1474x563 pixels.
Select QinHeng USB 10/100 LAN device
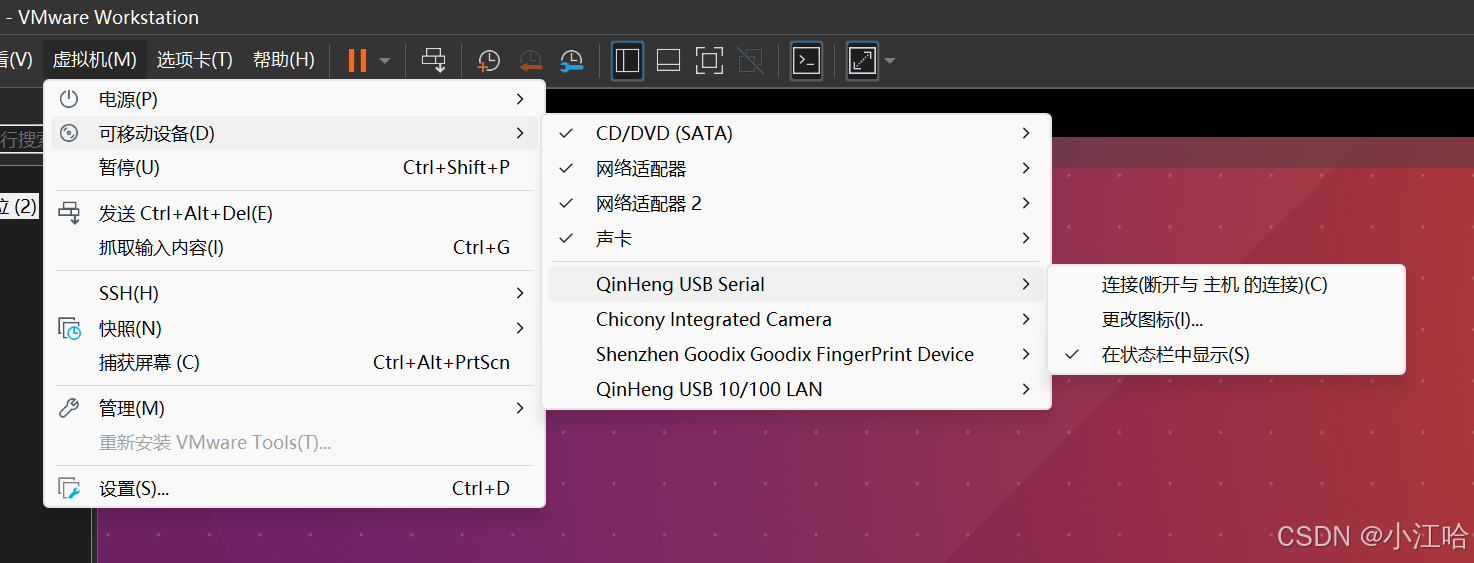pos(796,389)
